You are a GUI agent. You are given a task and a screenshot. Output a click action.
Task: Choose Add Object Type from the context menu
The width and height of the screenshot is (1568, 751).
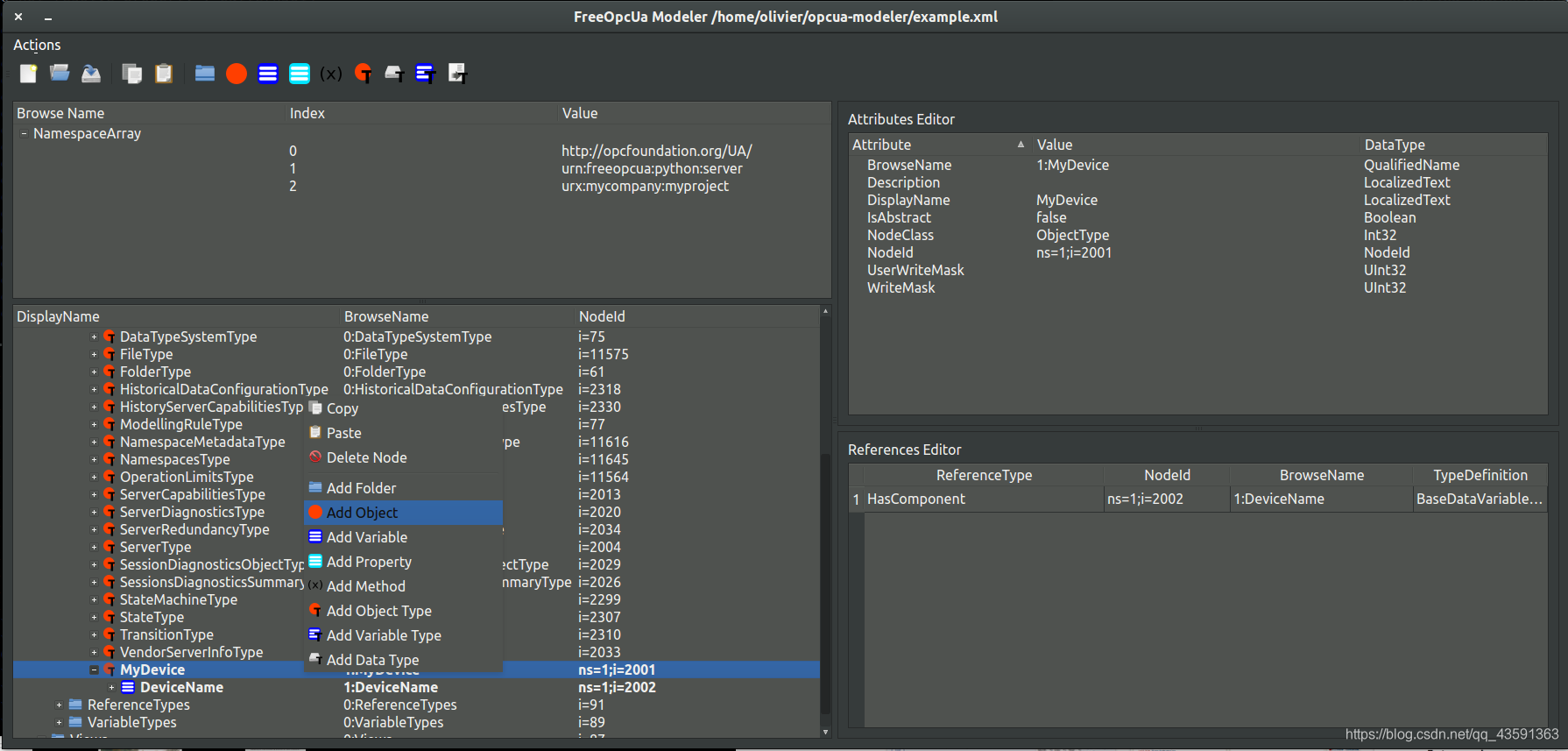pyautogui.click(x=403, y=611)
